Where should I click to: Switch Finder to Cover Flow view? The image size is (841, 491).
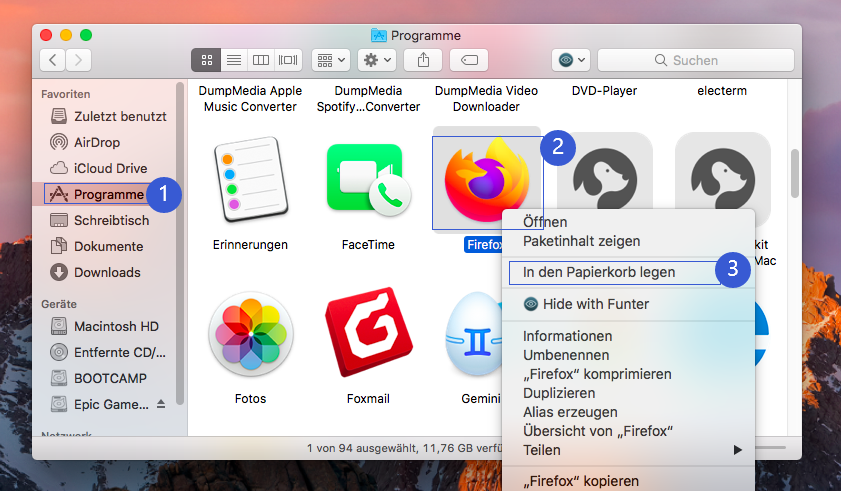pyautogui.click(x=288, y=60)
